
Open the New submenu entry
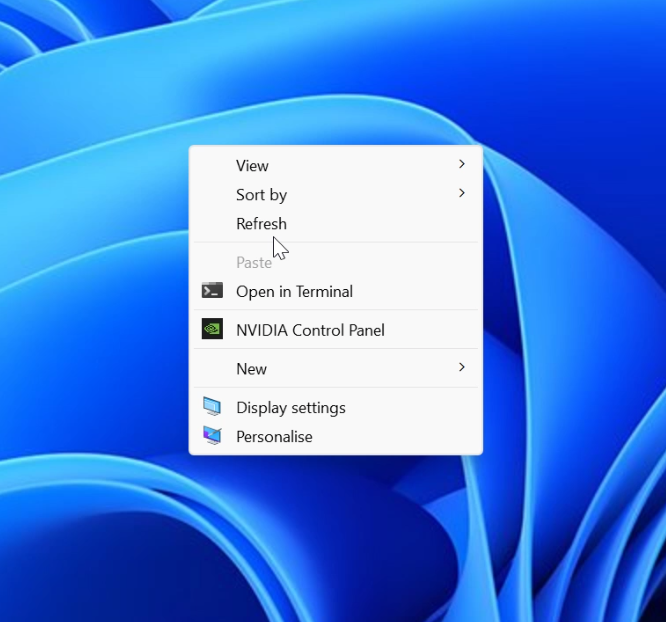[x=336, y=369]
